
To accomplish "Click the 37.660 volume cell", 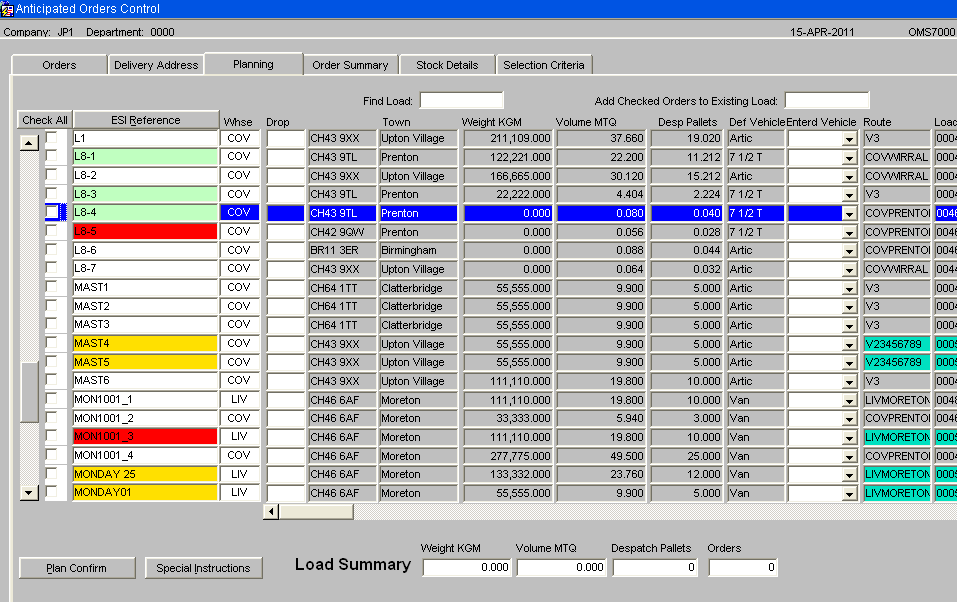I will (x=601, y=139).
